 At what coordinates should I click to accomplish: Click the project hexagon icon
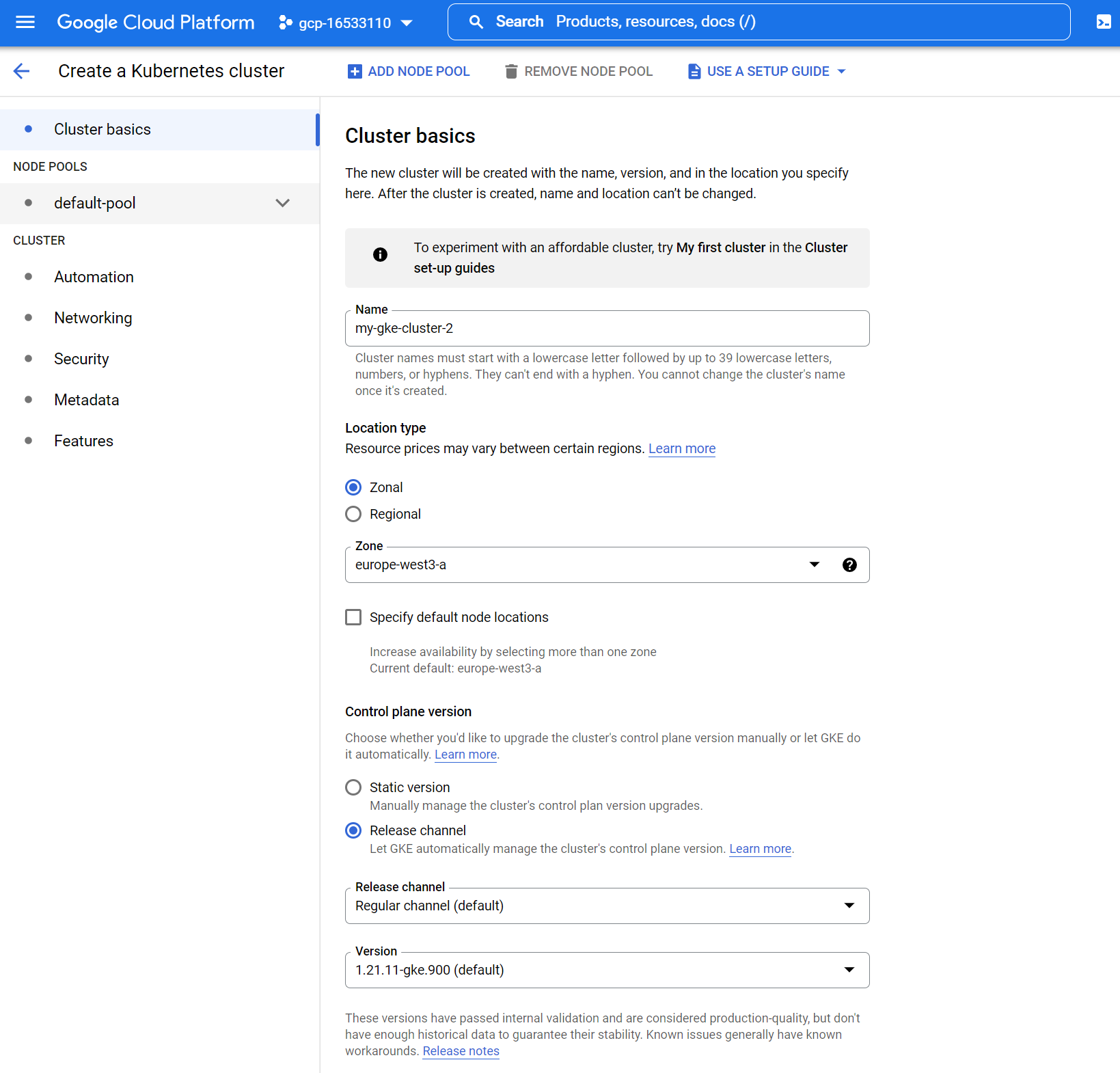[x=285, y=23]
